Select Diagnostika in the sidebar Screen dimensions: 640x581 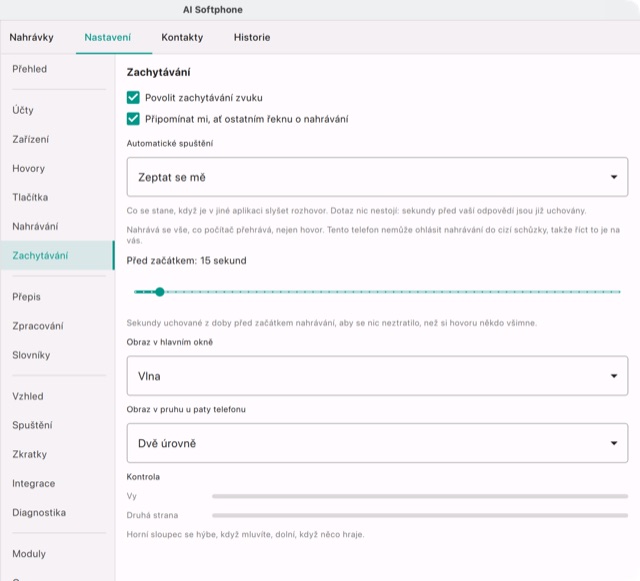(x=57, y=512)
